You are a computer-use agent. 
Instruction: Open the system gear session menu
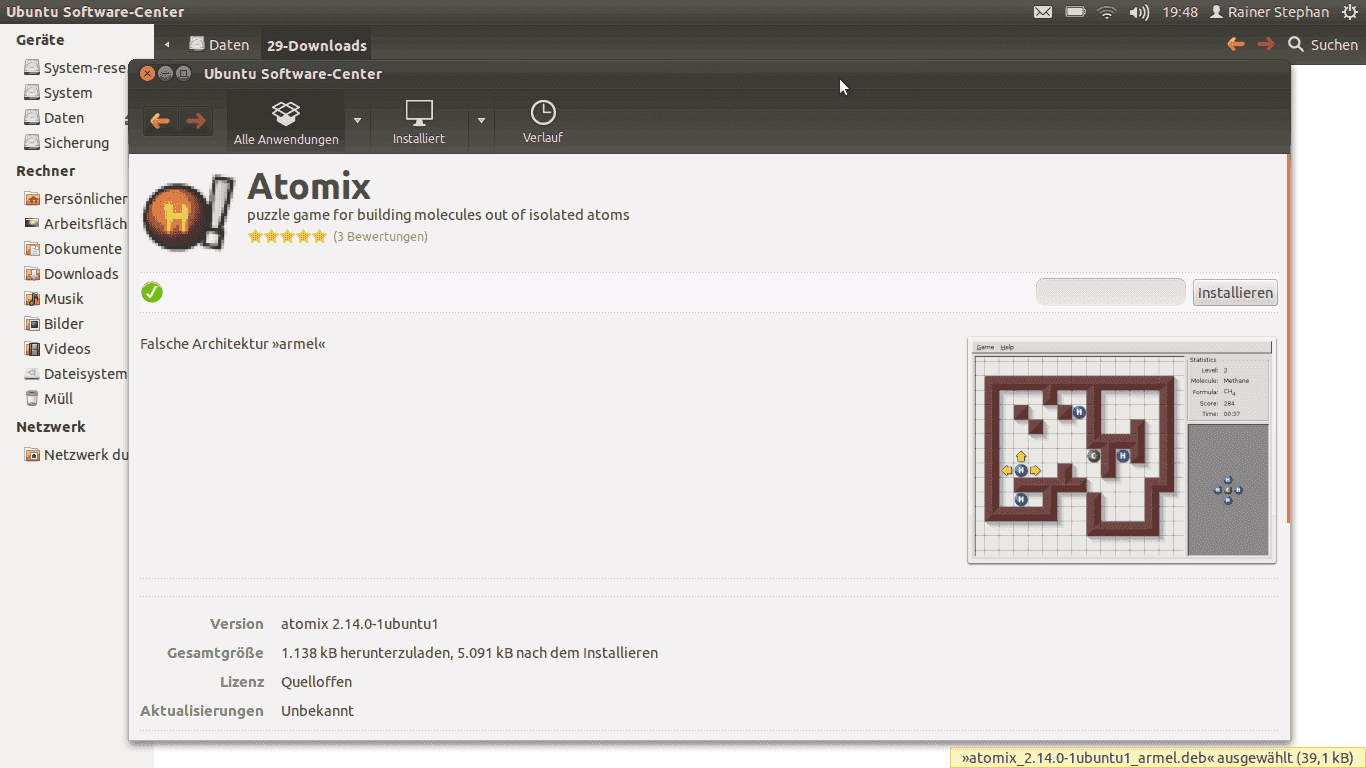pos(1349,12)
